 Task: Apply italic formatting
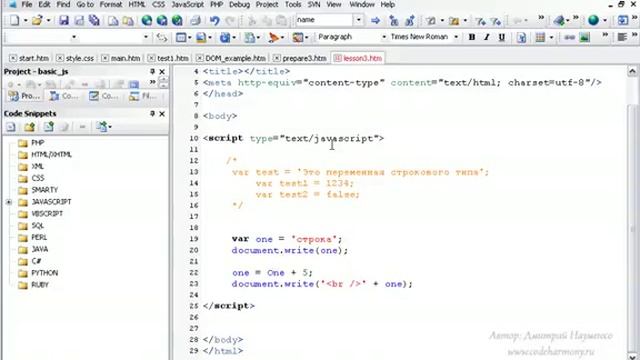pos(487,37)
